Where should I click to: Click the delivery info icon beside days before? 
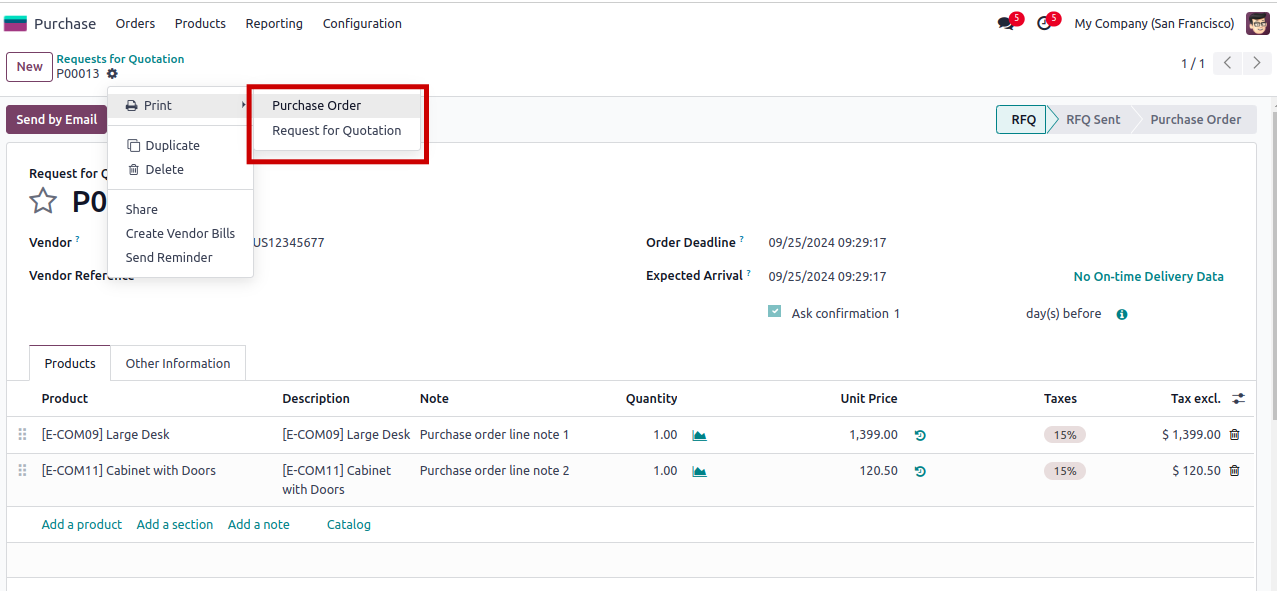click(1122, 314)
